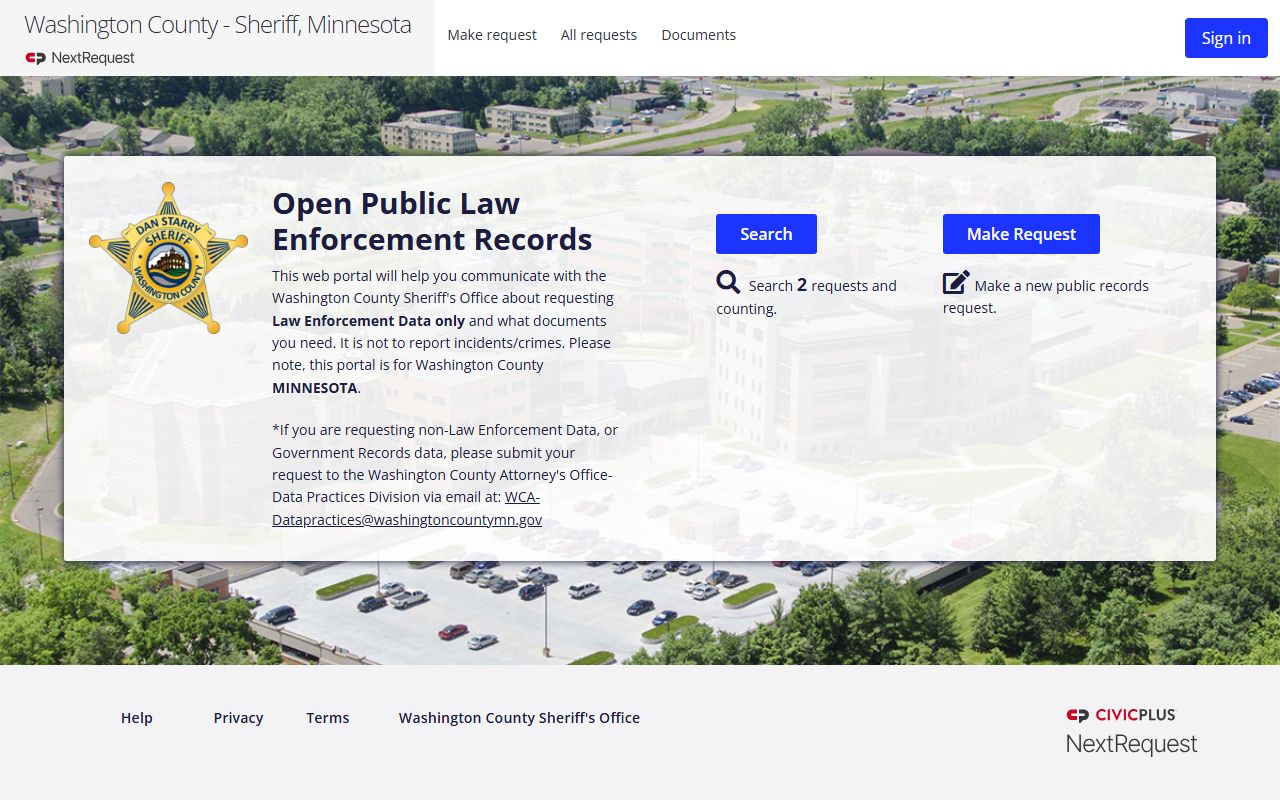1280x800 pixels.
Task: Click the CivicPlus NextRequest footer logo
Action: coord(1131,731)
